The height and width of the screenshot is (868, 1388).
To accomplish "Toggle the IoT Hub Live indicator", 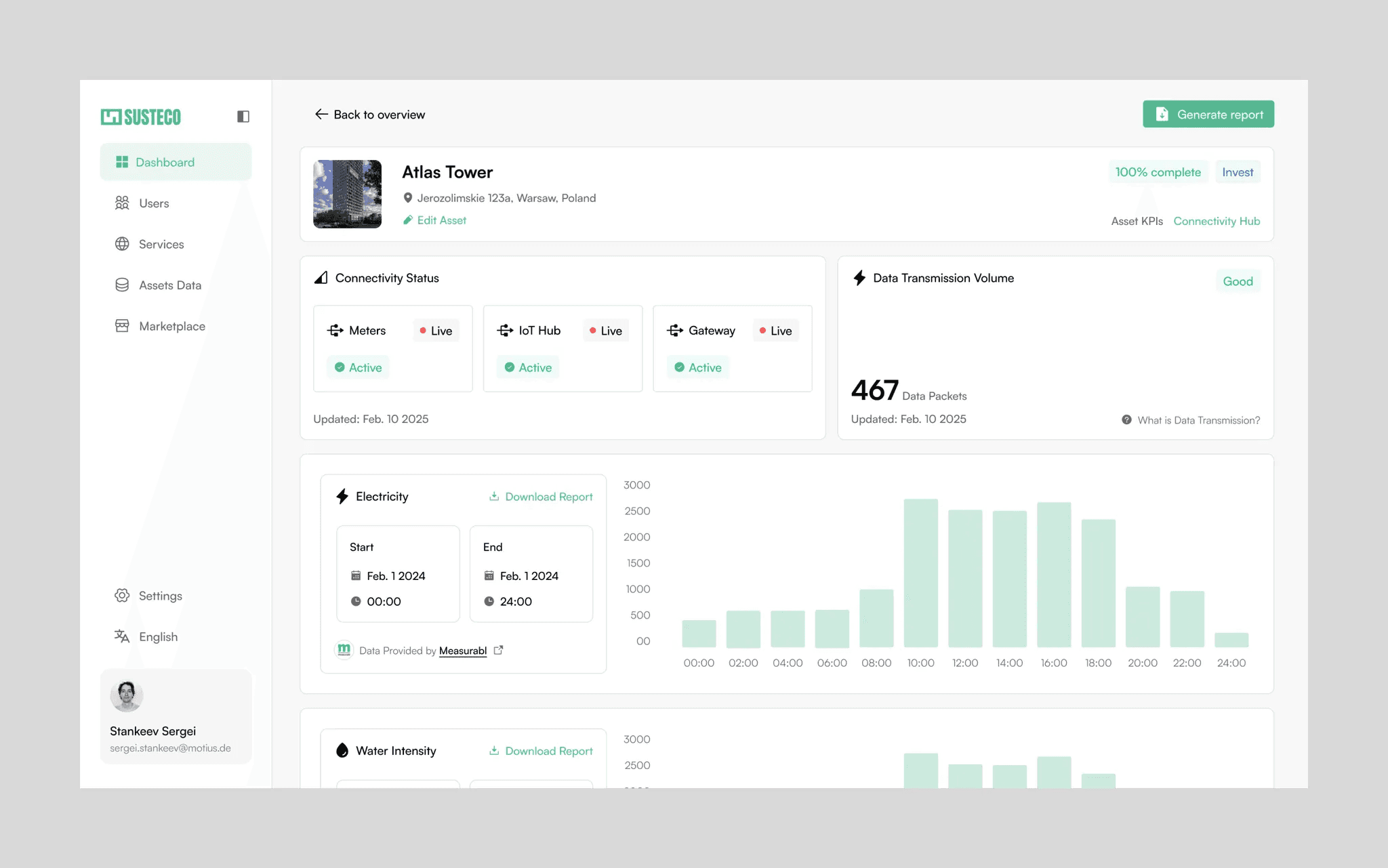I will tap(606, 331).
